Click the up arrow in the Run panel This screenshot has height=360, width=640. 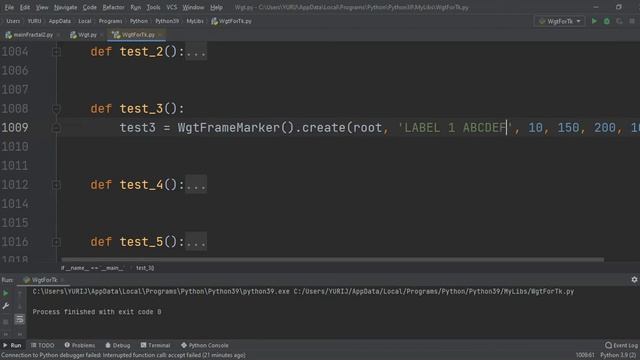pyautogui.click(x=19, y=293)
